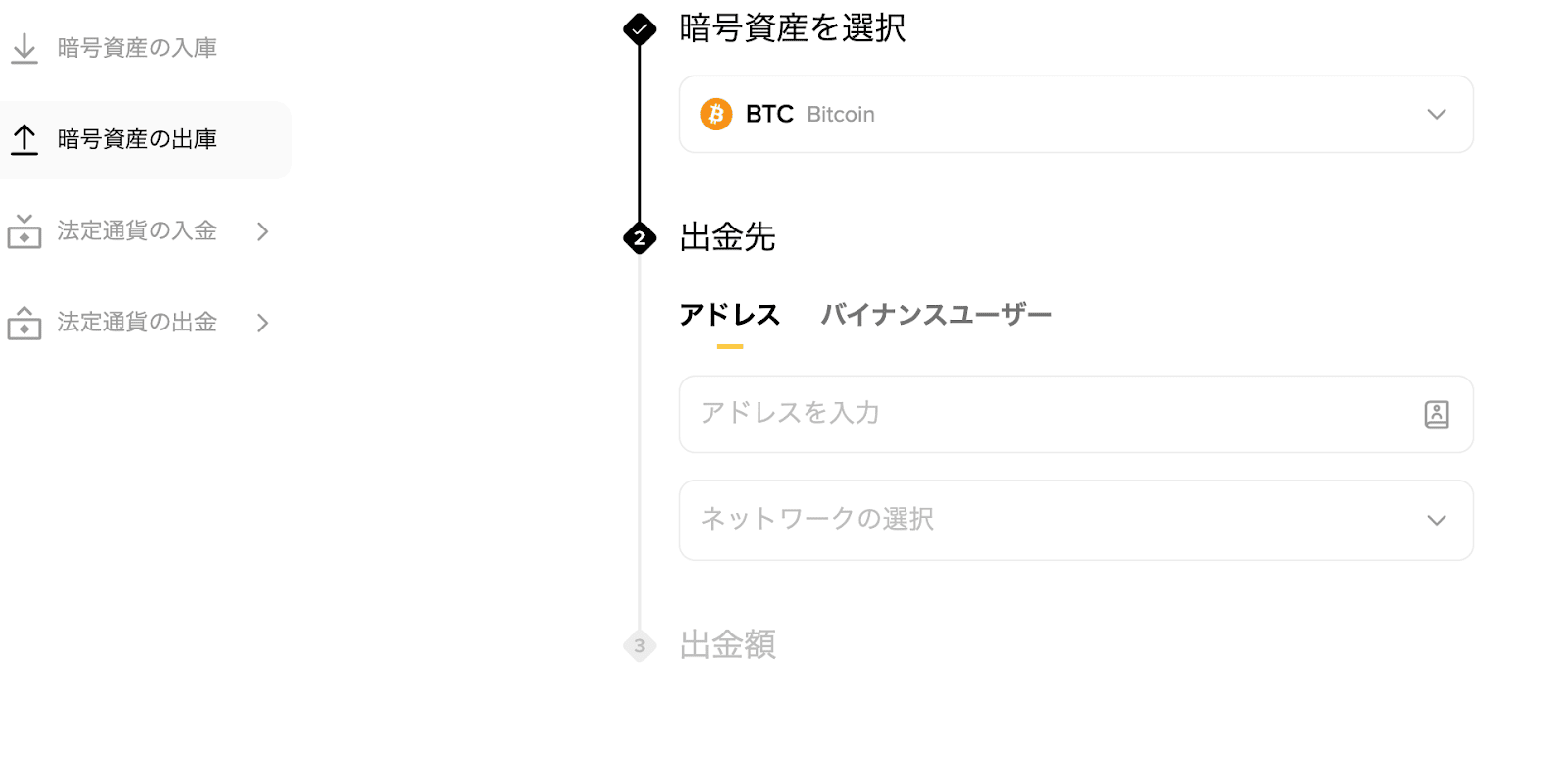Click the Bitcoin coin logo icon
The image size is (1568, 760).
pos(718,115)
